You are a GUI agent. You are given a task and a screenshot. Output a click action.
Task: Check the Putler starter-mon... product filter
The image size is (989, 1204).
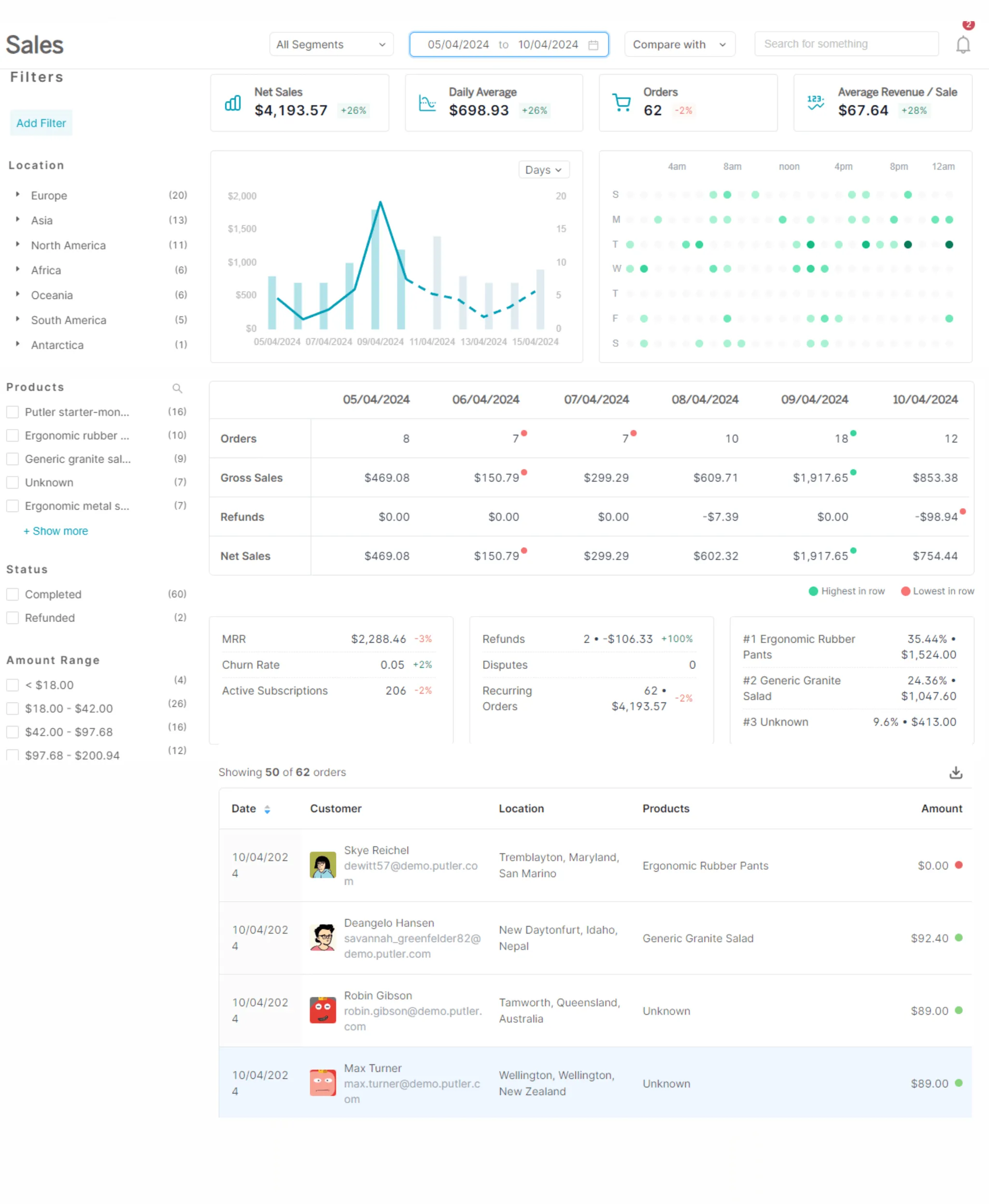13,412
